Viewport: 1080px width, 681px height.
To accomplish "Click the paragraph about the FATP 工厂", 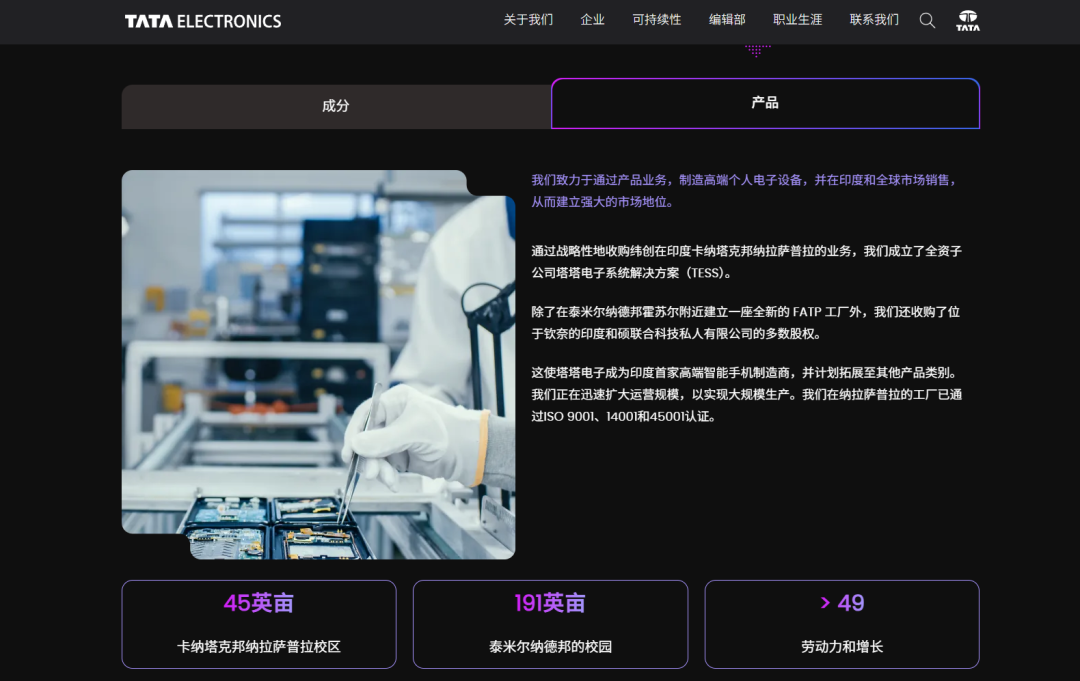I will (746, 322).
